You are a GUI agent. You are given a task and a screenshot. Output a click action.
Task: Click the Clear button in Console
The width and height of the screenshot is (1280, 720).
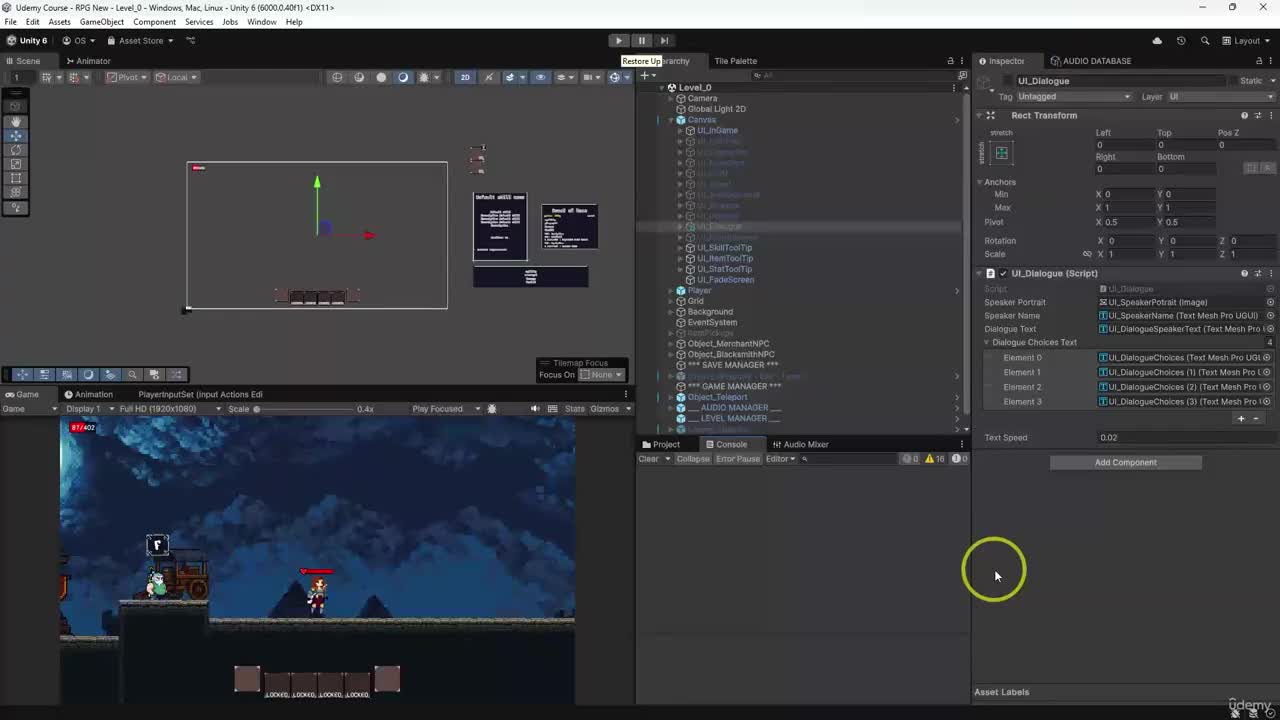649,459
